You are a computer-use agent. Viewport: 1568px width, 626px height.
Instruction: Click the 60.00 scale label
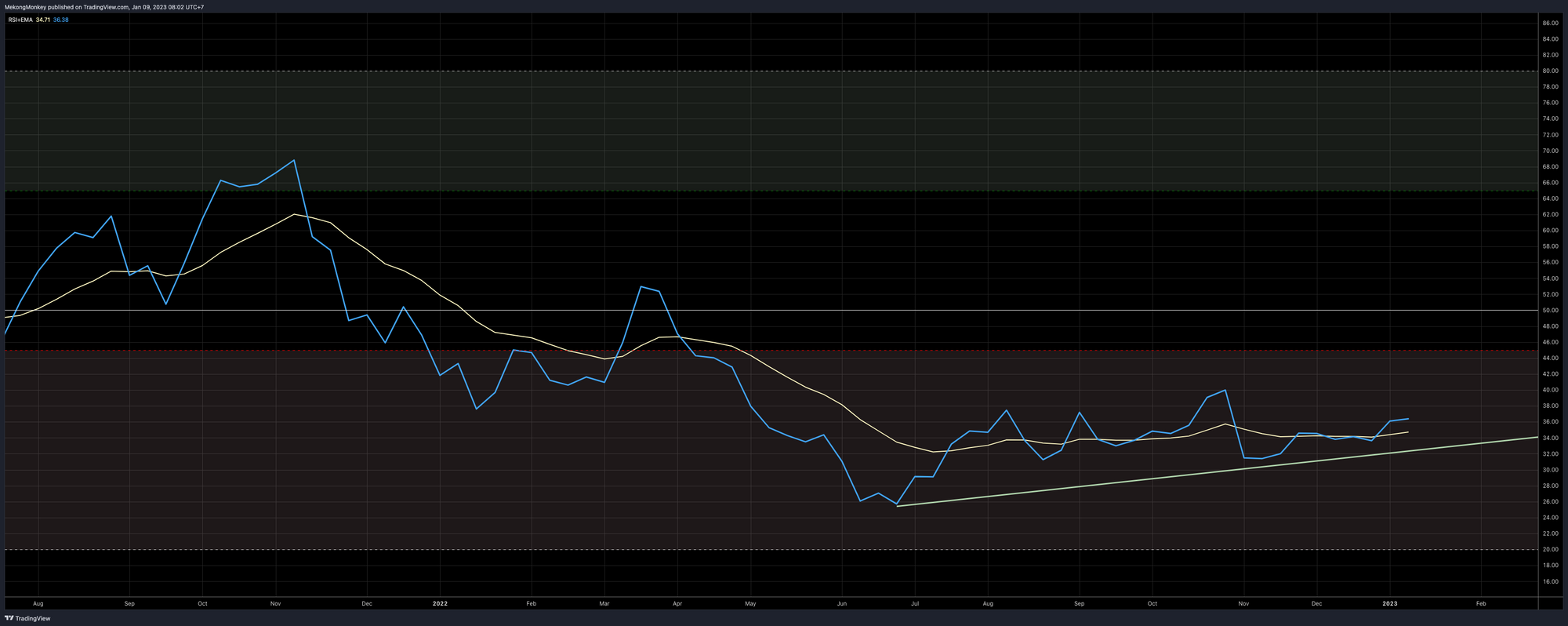[1550, 231]
